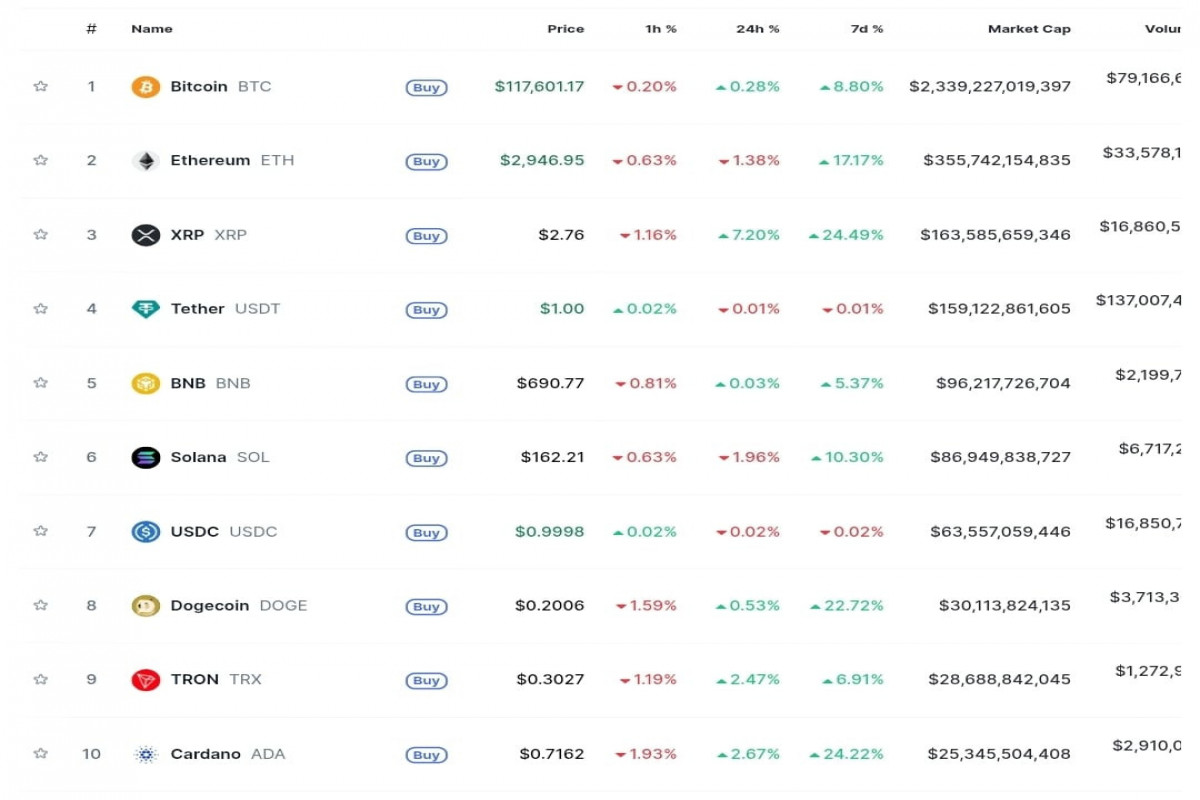Click the Buy button for TRON

click(x=426, y=680)
